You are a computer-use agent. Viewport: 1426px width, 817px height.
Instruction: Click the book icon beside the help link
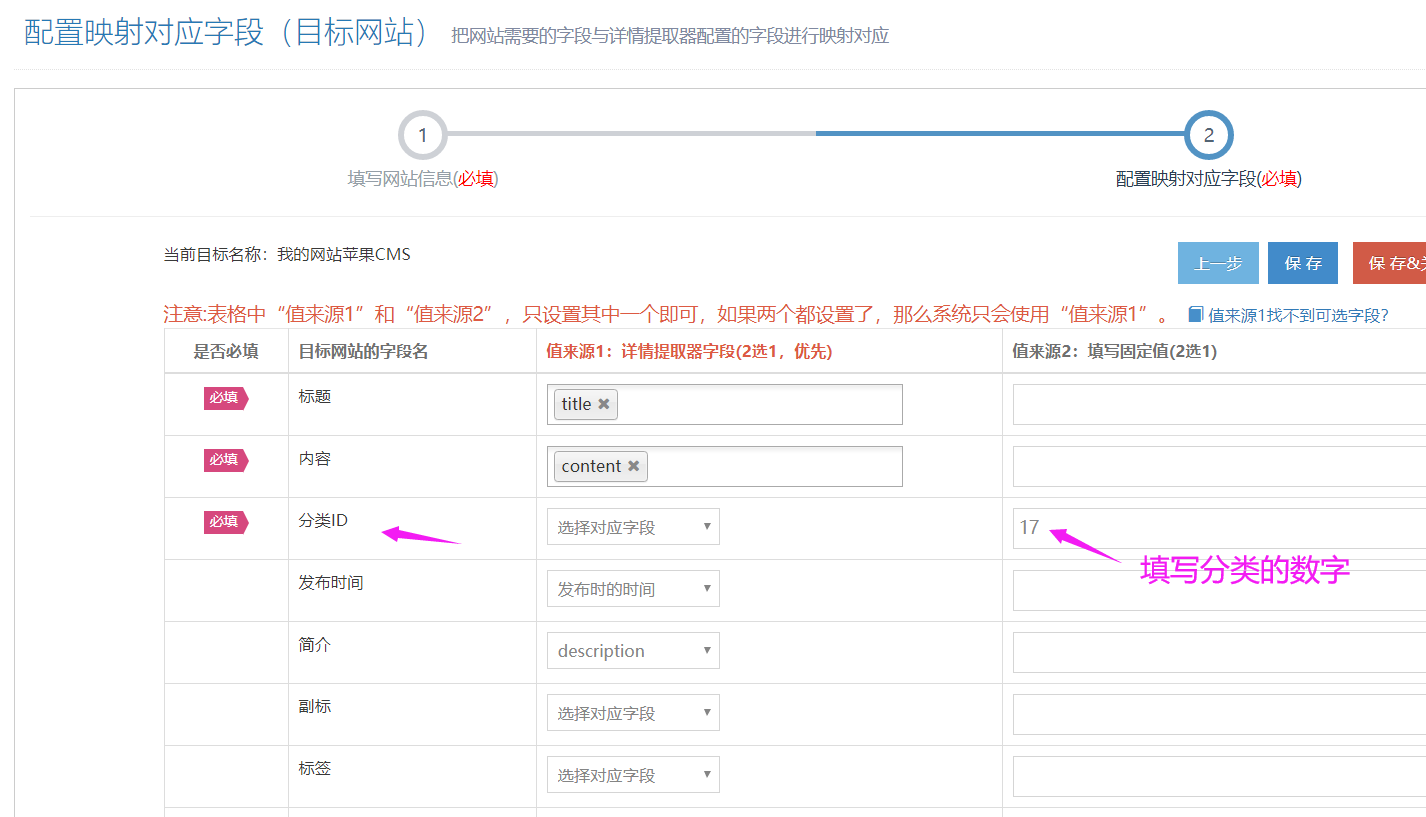pyautogui.click(x=1195, y=315)
